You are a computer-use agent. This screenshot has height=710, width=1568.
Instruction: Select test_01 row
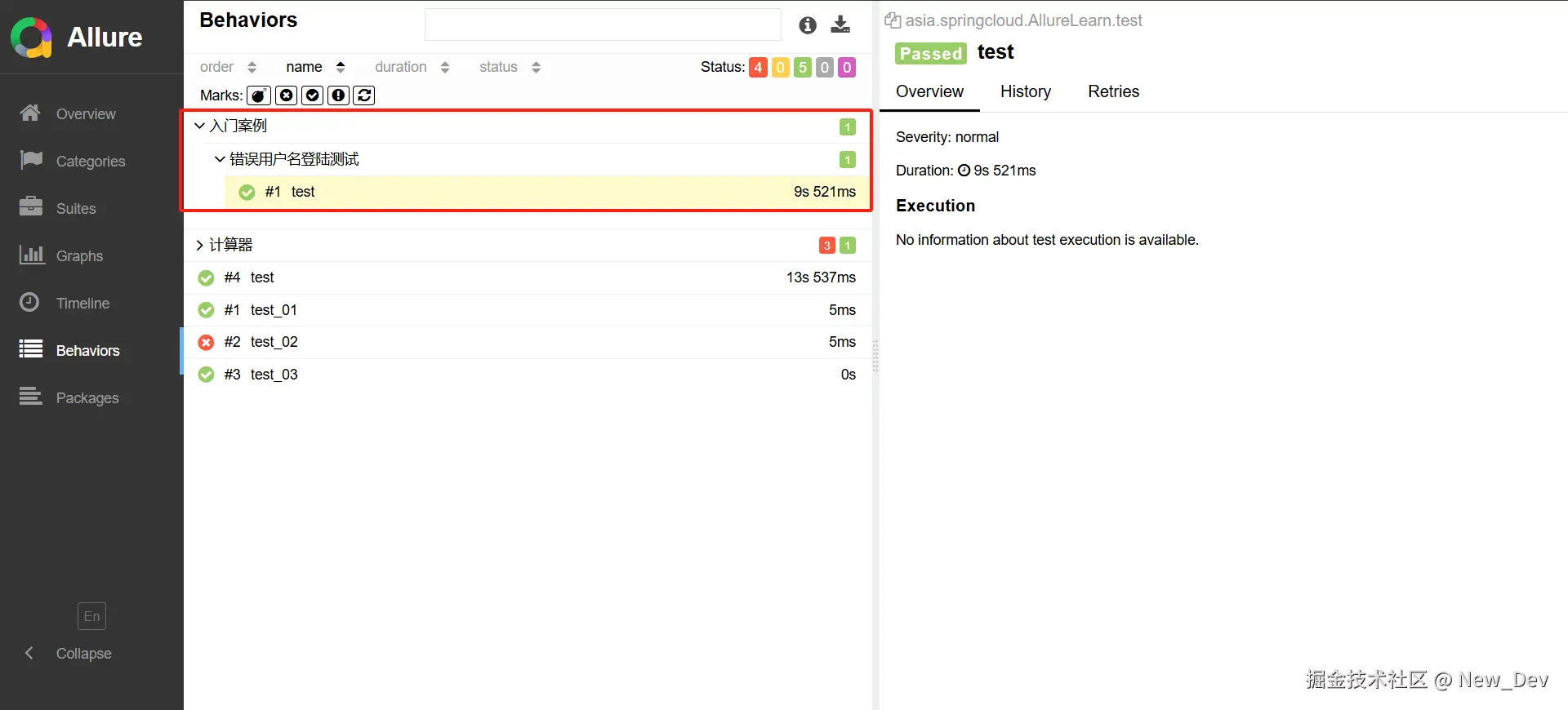pyautogui.click(x=528, y=310)
